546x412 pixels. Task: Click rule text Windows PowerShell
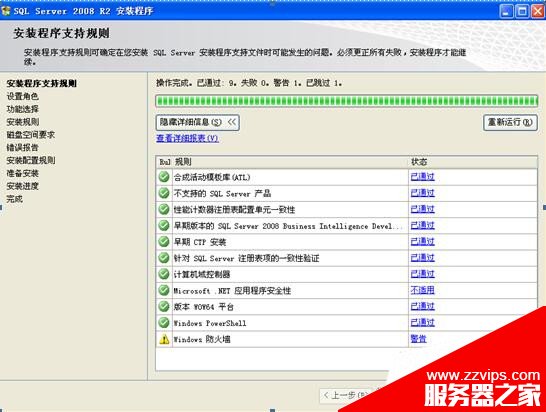(210, 323)
